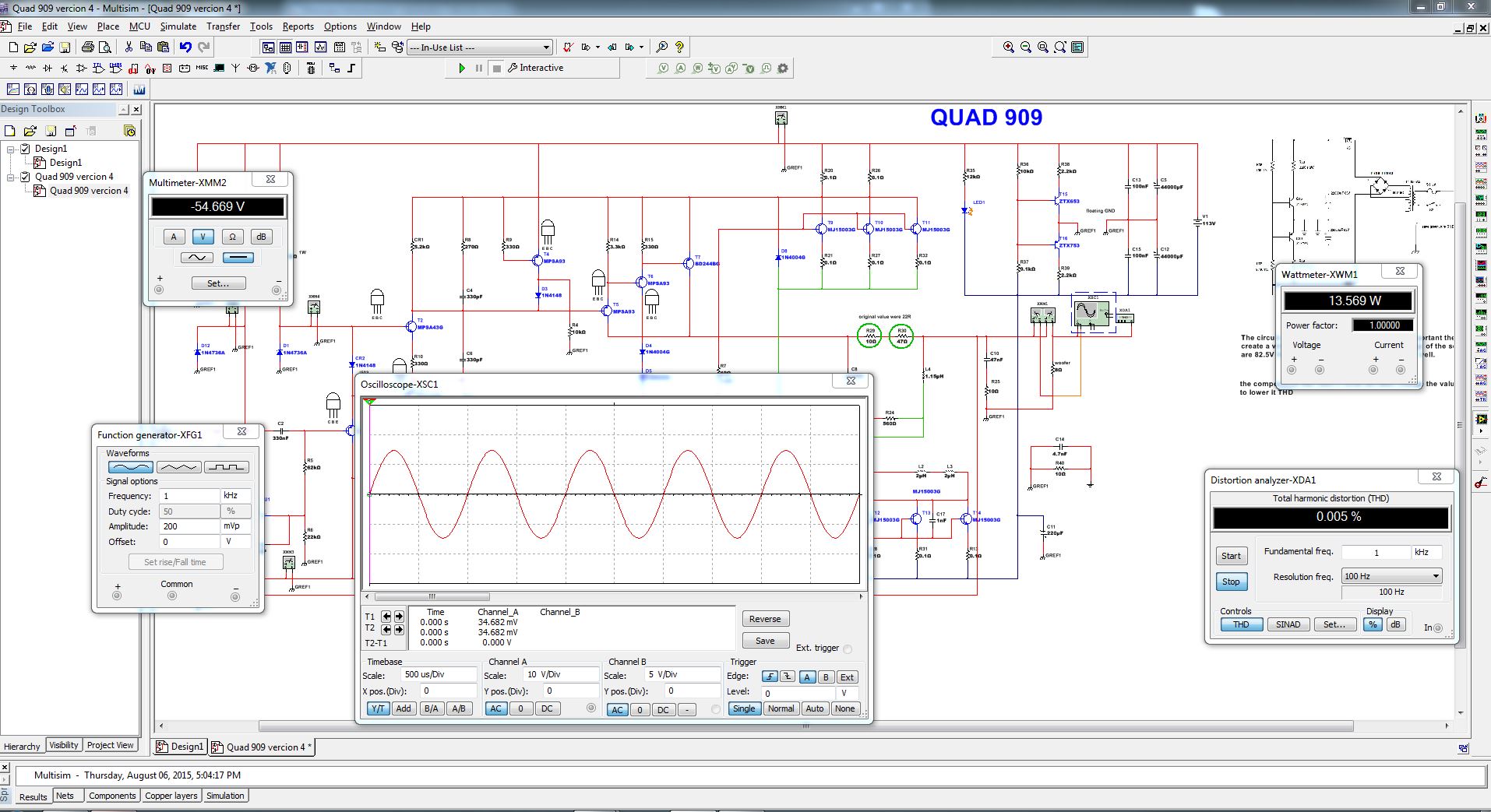Place a CMOS component
The width and height of the screenshot is (1491, 812).
115,69
